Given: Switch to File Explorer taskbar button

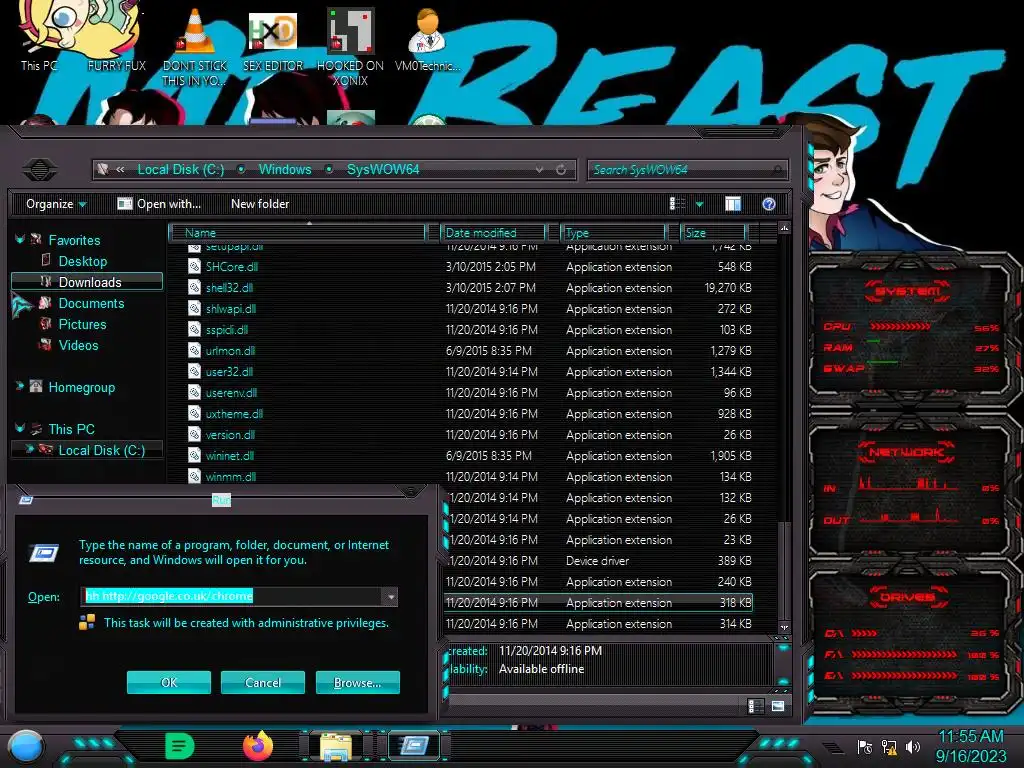Looking at the screenshot, I should pyautogui.click(x=336, y=746).
